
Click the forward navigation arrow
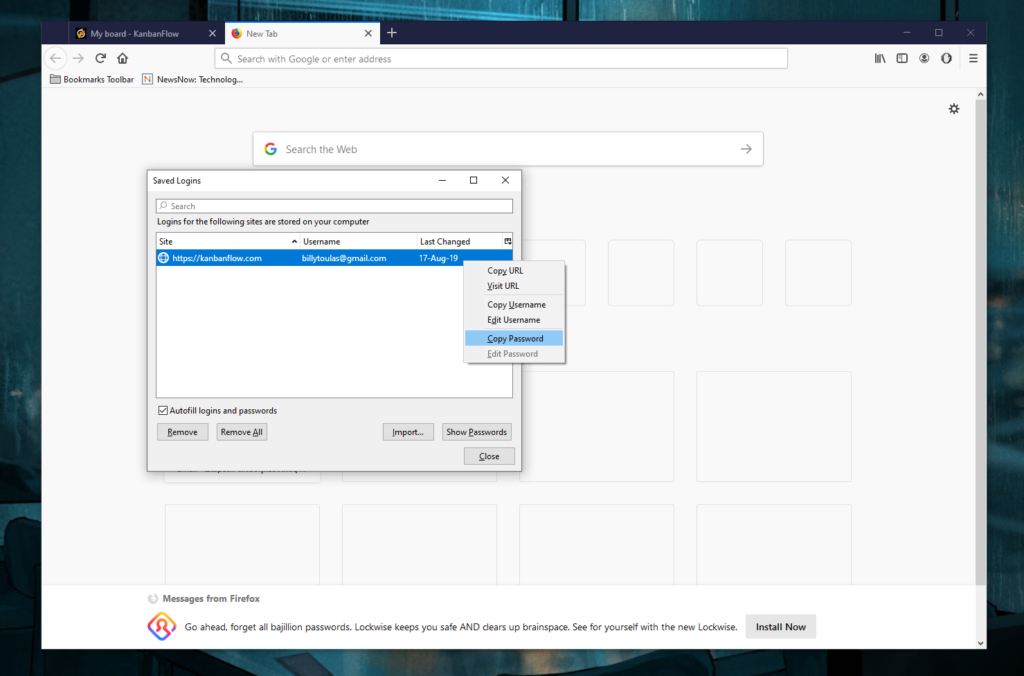pyautogui.click(x=78, y=58)
